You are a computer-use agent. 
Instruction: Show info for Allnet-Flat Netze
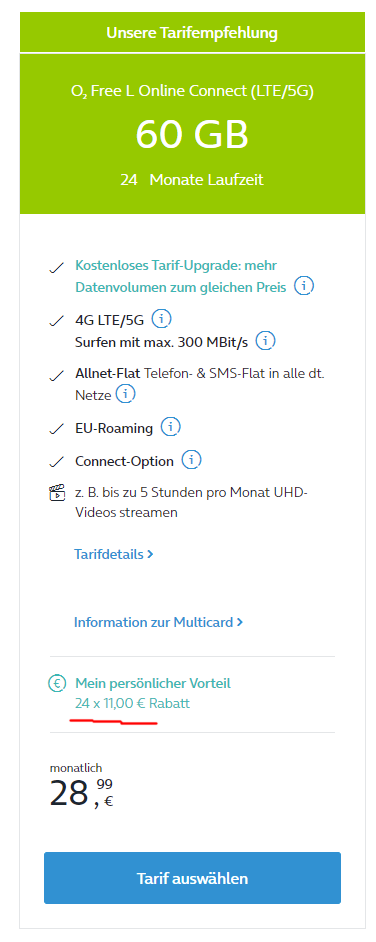coord(126,395)
